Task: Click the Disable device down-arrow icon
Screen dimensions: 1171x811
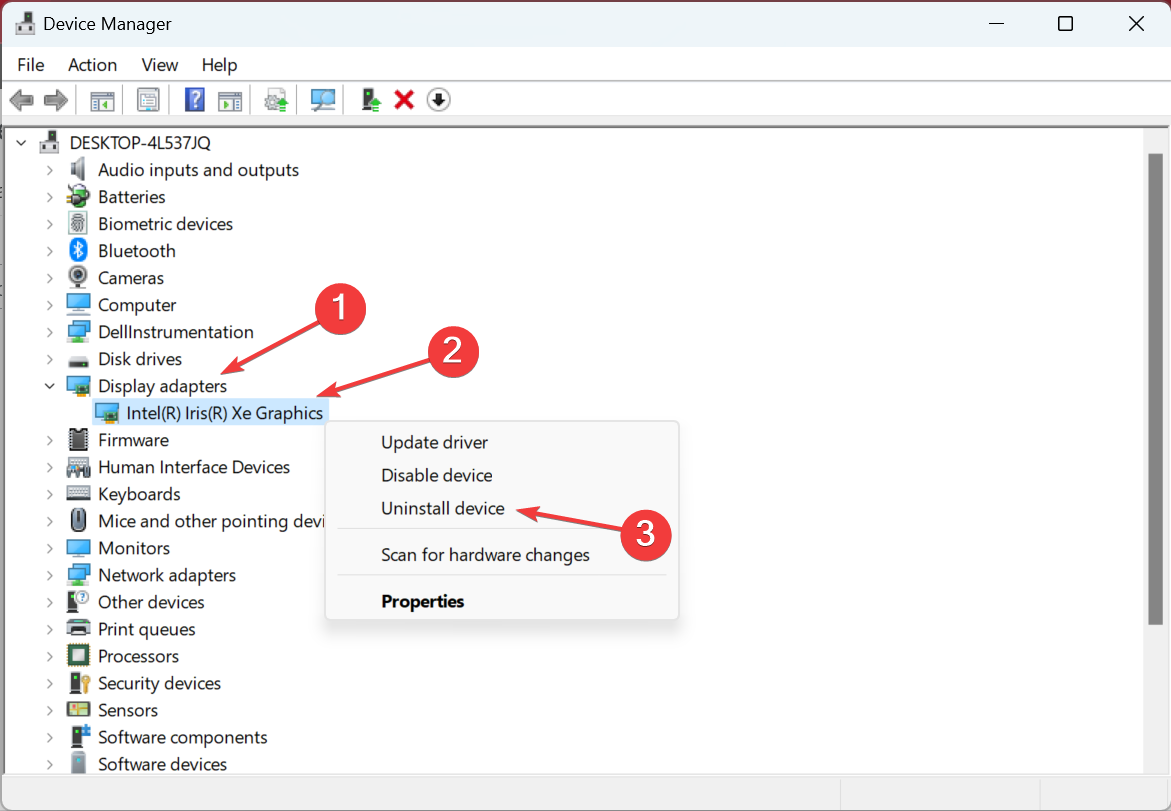Action: [438, 99]
